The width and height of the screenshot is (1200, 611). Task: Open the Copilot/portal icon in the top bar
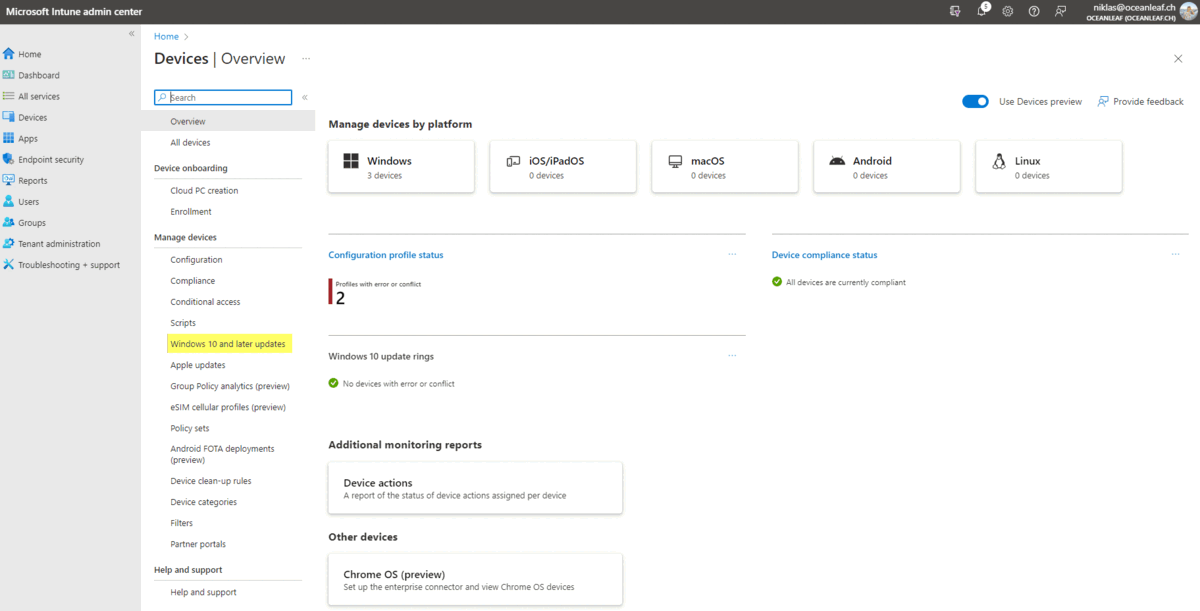click(x=955, y=11)
